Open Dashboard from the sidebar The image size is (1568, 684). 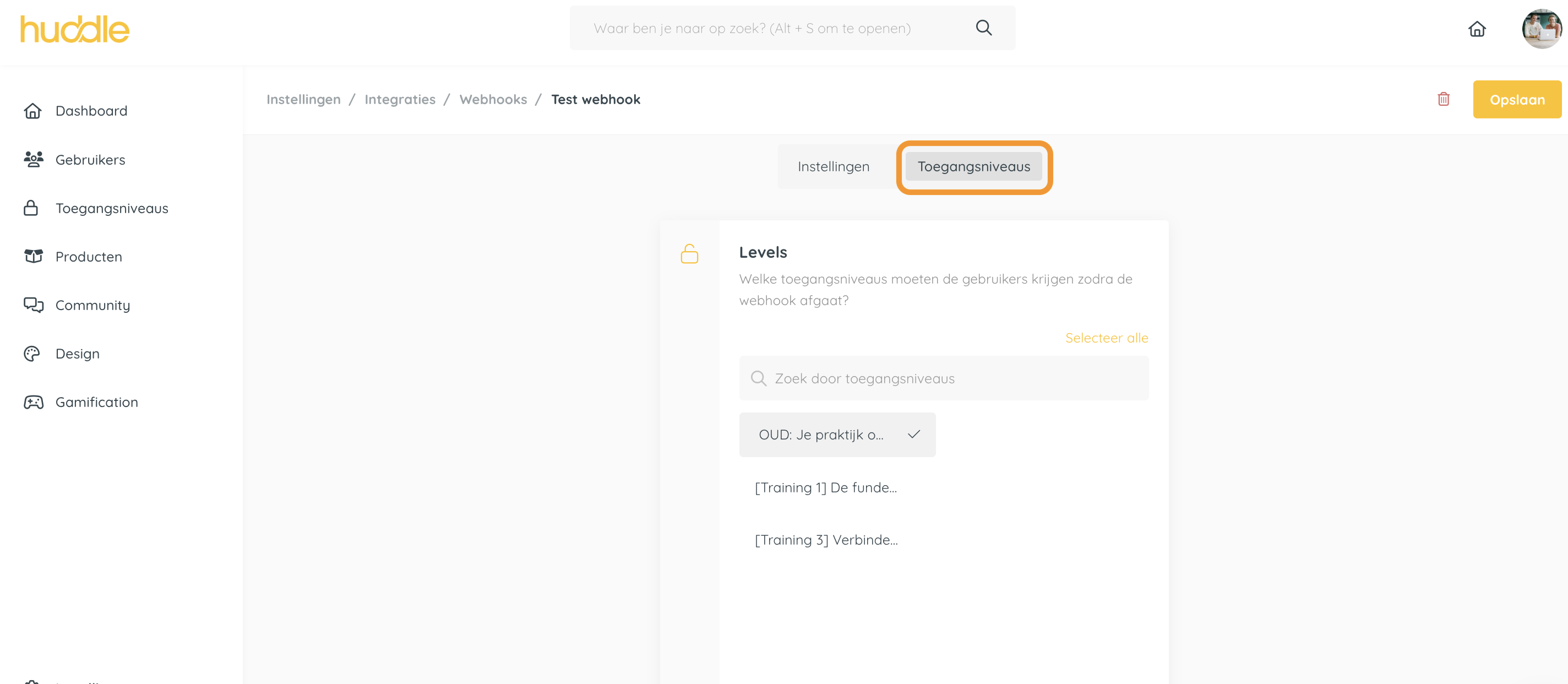coord(91,111)
